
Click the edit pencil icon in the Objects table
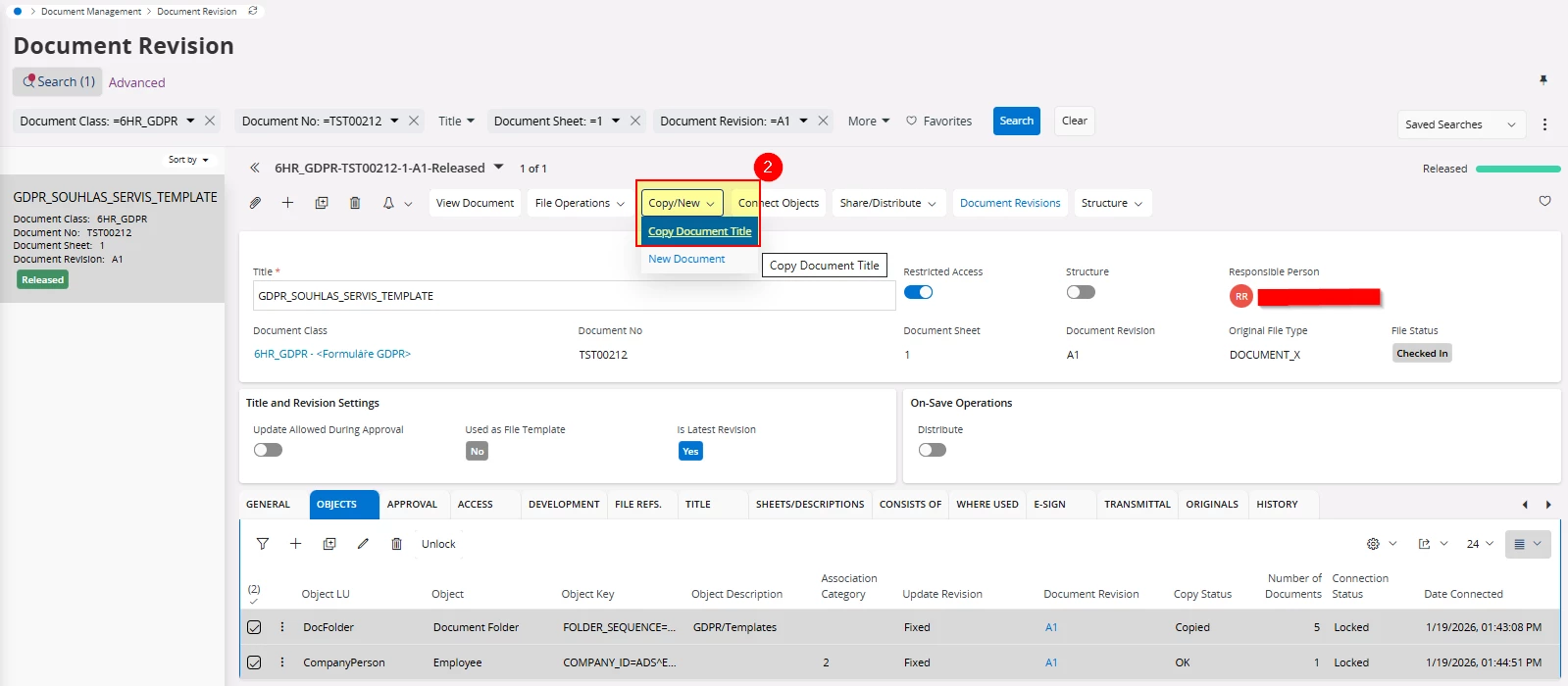point(363,544)
